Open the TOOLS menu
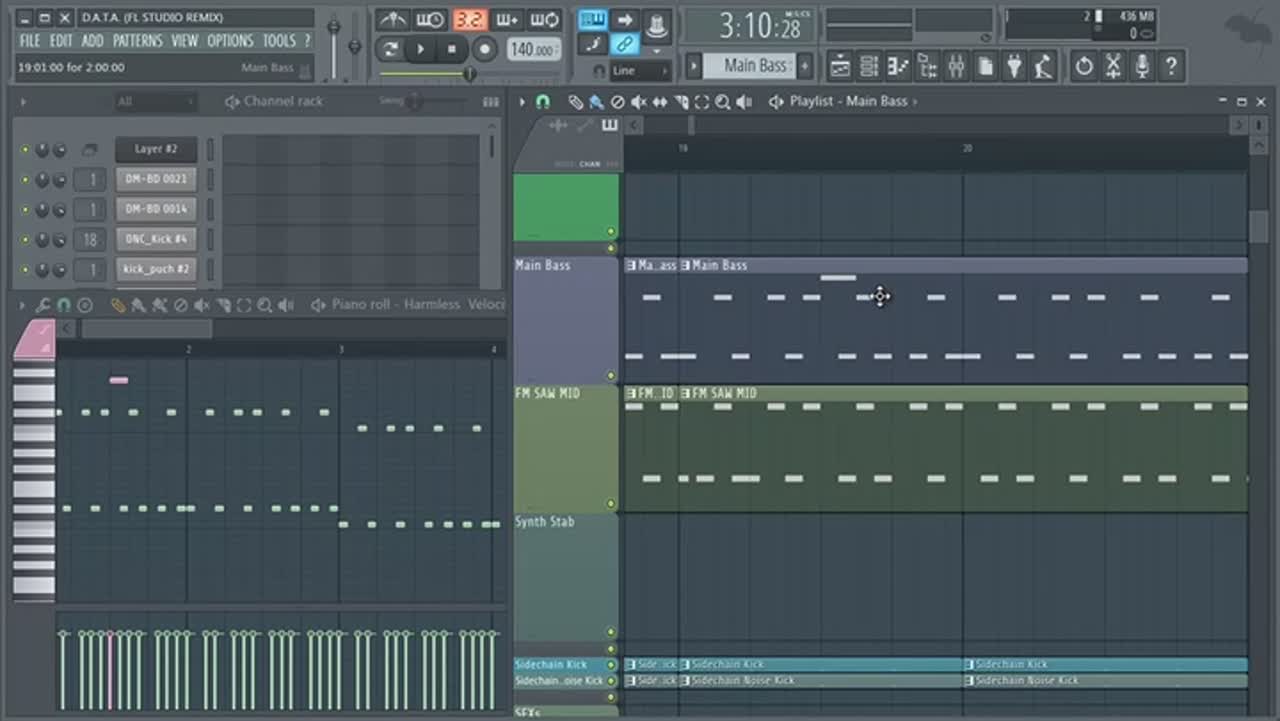The image size is (1280, 721). [x=279, y=41]
